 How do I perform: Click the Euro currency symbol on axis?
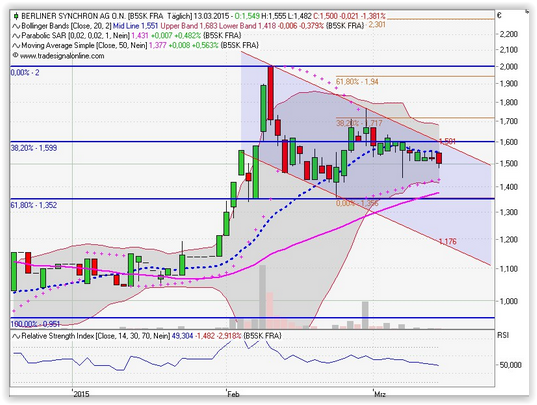pos(499,16)
